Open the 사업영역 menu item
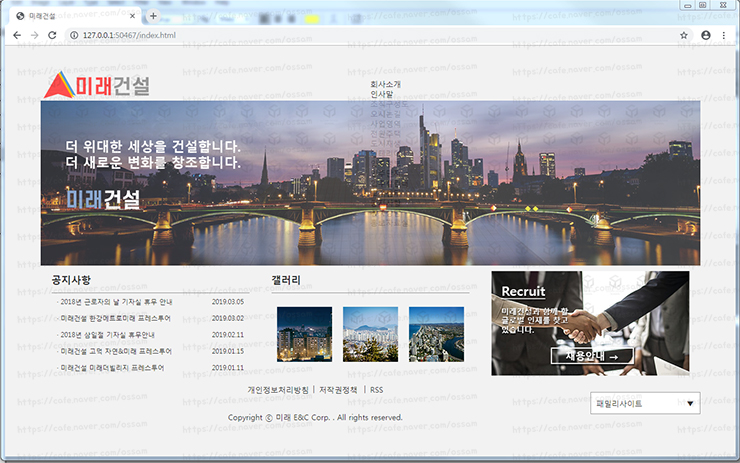The image size is (740, 463). (x=386, y=124)
